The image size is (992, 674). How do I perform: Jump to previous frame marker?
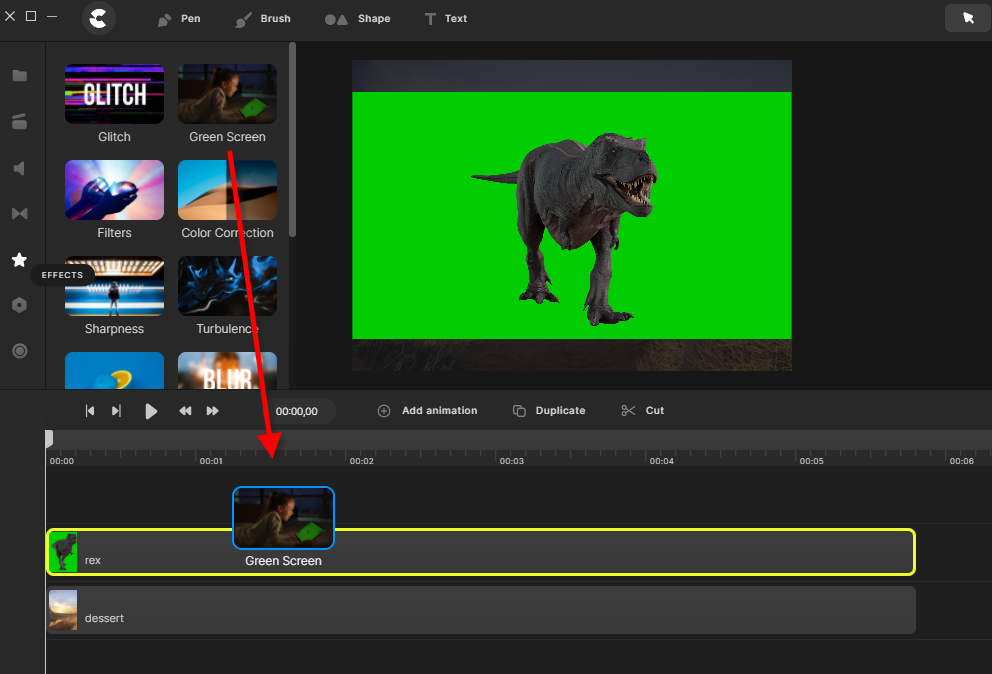click(x=90, y=411)
